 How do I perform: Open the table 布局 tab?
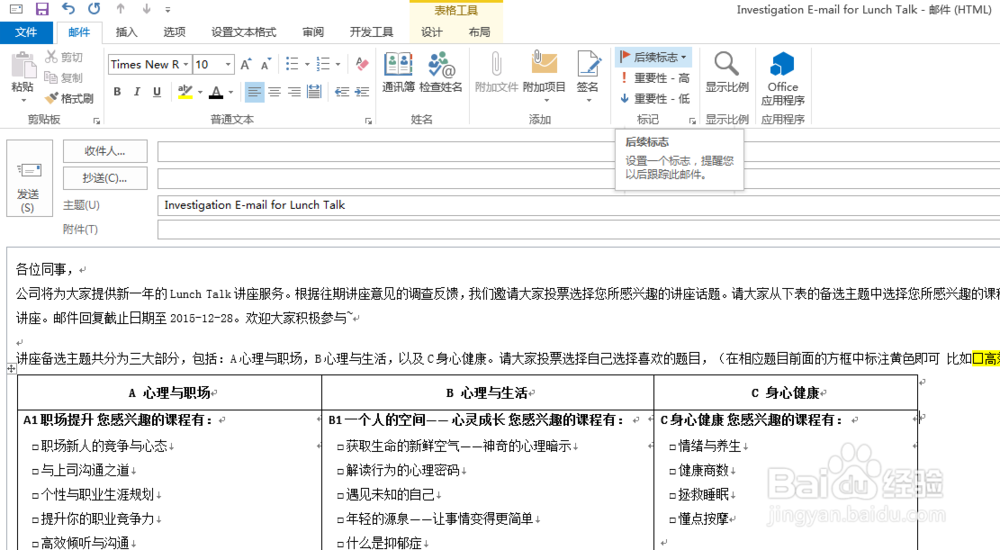click(x=480, y=32)
